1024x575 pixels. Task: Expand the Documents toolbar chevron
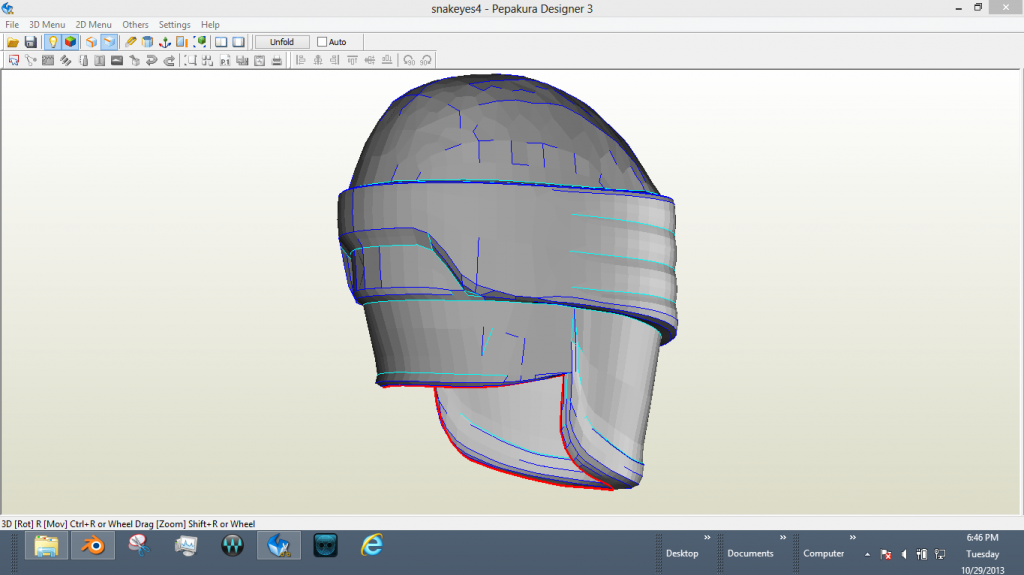(782, 537)
